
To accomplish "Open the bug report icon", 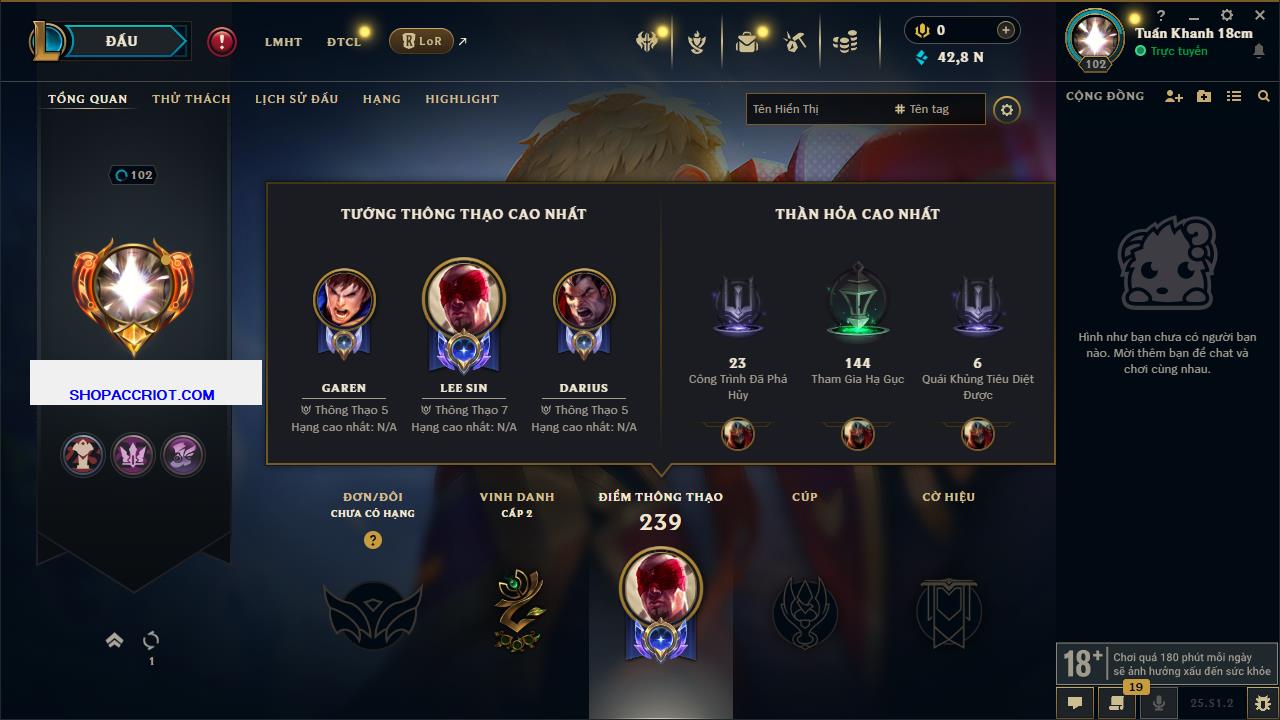I will coord(1263,703).
